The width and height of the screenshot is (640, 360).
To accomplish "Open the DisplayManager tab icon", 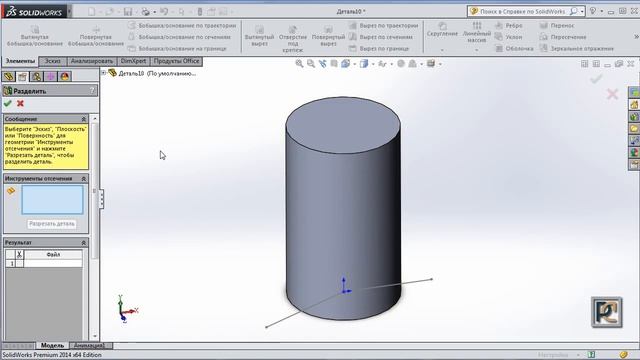I will pos(65,76).
